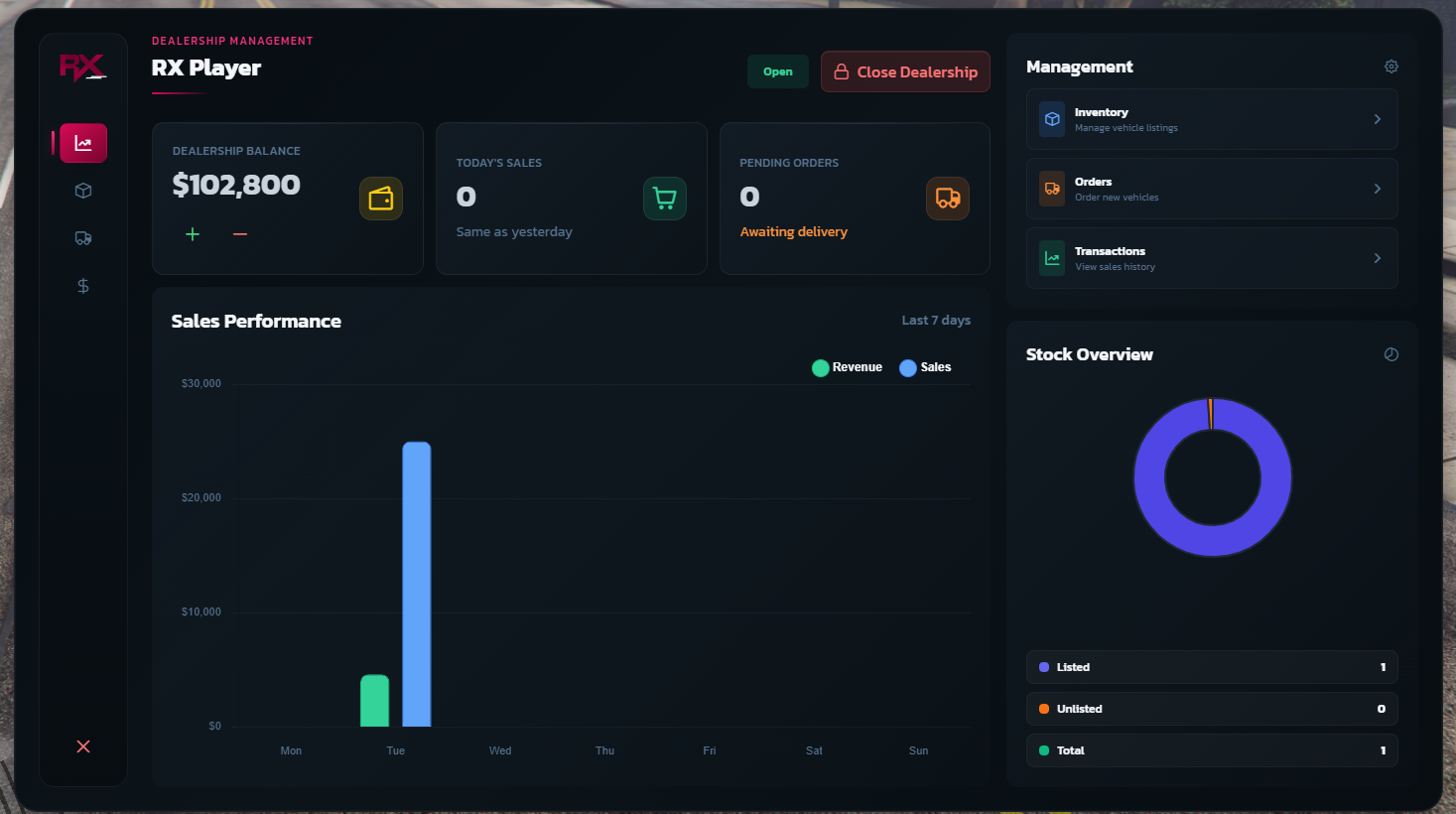Open the Last 7 days range selector
Image resolution: width=1456 pixels, height=814 pixels.
(x=936, y=320)
